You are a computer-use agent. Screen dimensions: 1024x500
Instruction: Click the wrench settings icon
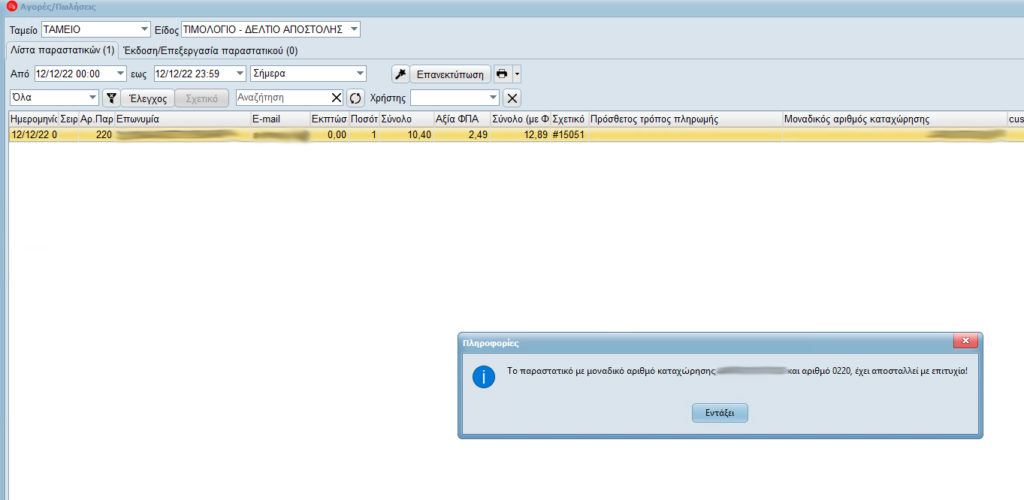[399, 74]
